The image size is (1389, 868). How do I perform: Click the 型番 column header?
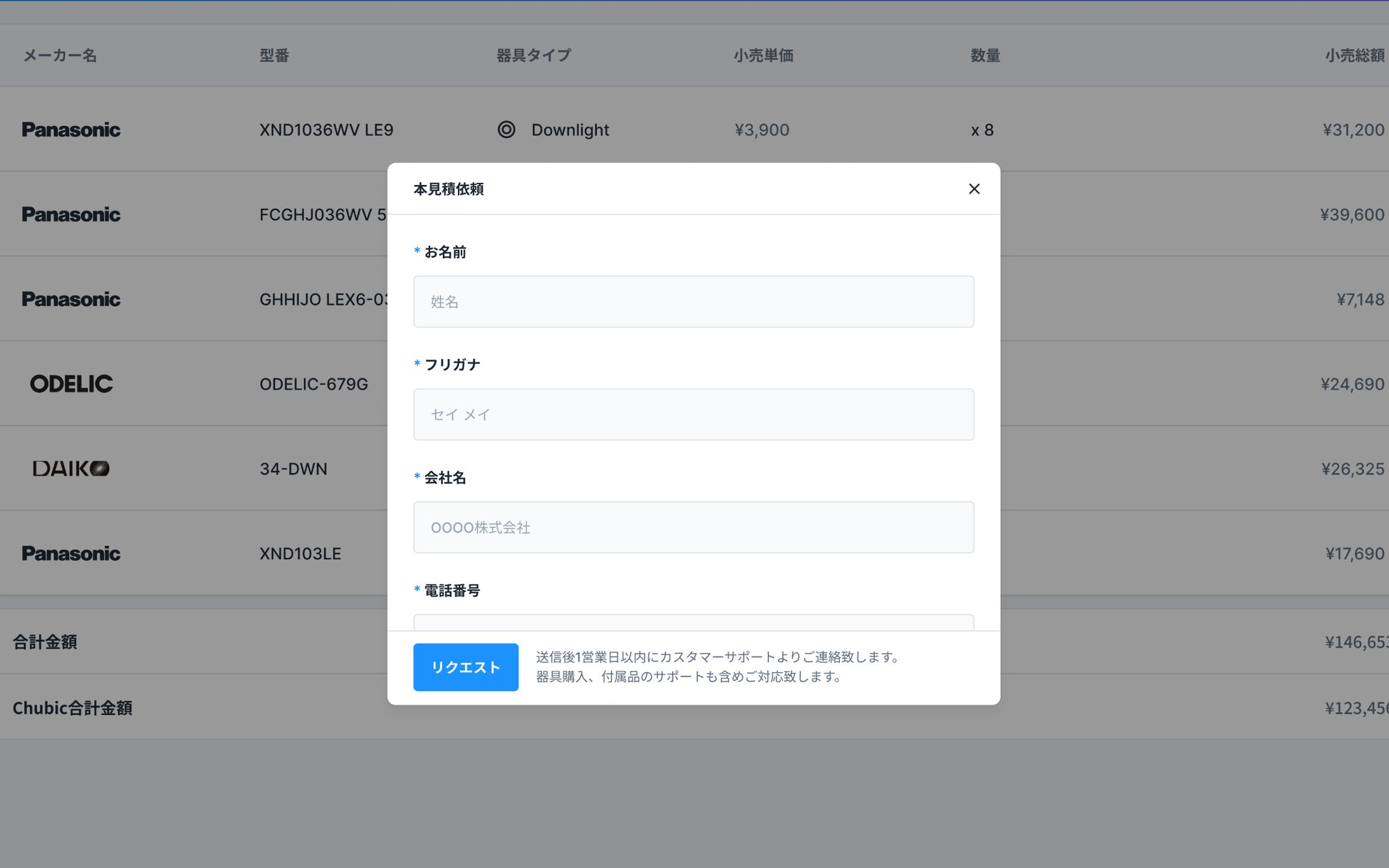[x=274, y=56]
